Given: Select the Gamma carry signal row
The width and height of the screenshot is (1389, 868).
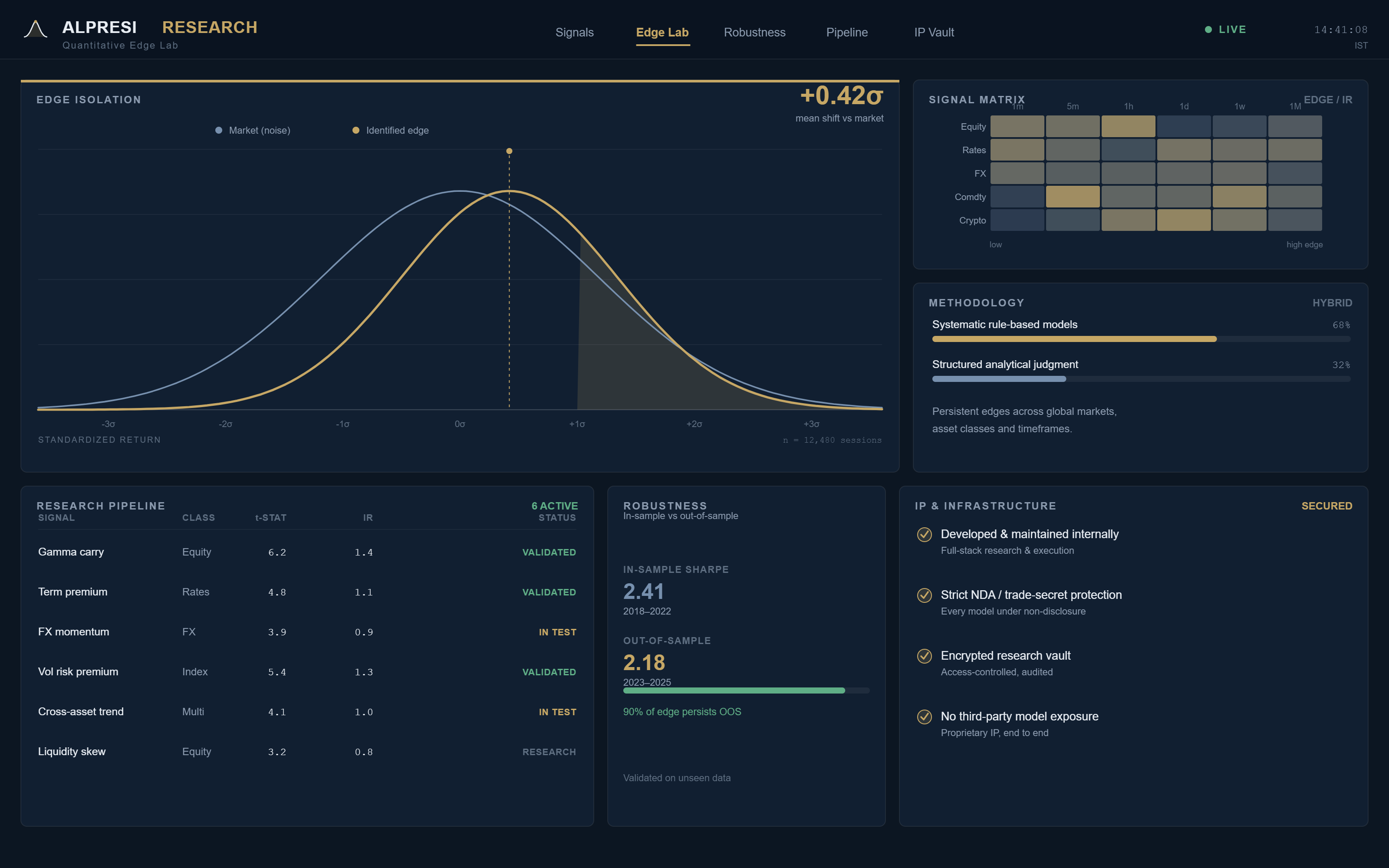Looking at the screenshot, I should tap(307, 552).
